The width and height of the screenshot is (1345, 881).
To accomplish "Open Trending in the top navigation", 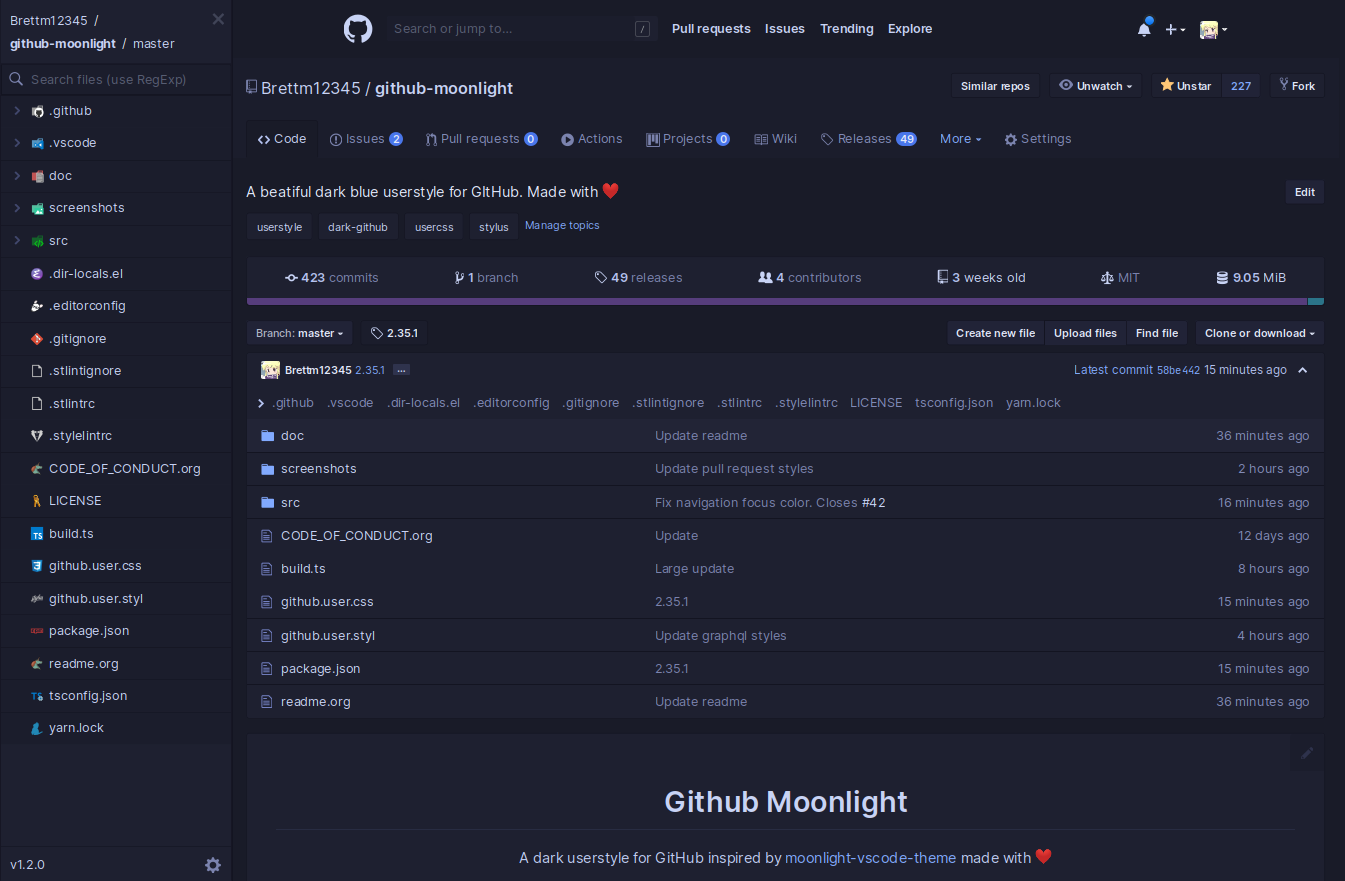I will point(847,29).
